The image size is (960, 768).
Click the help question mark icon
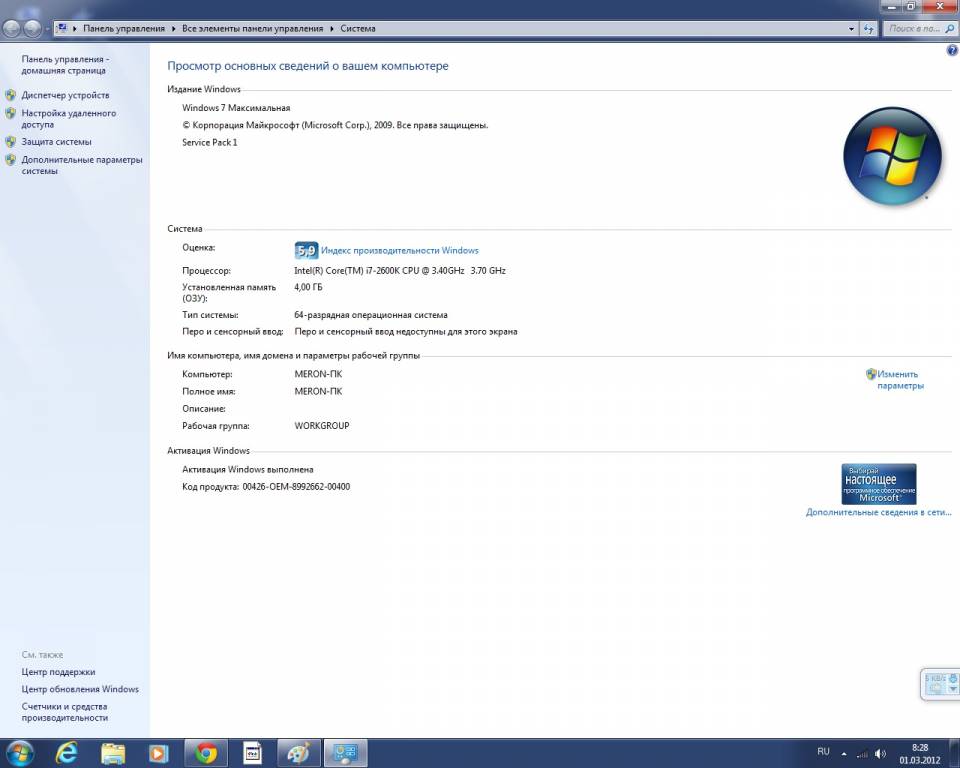point(952,51)
